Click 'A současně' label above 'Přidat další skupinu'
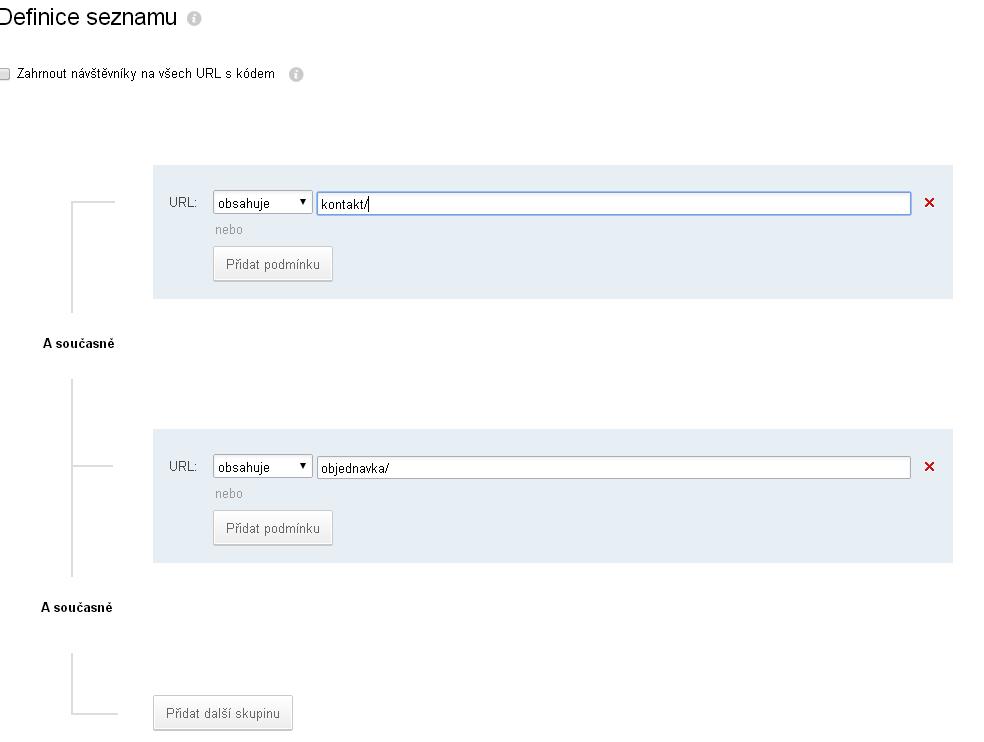Screen dimensions: 984x742 point(77,607)
